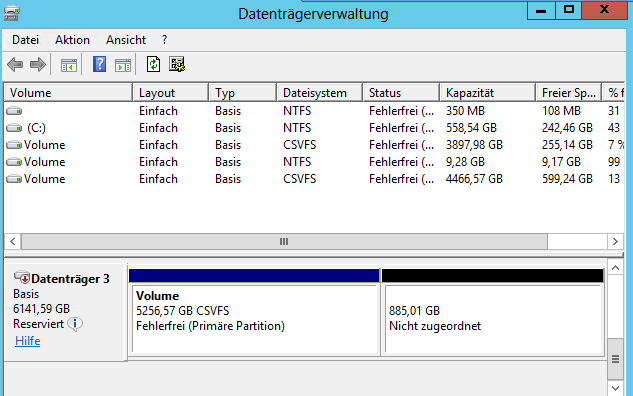
Task: Click the black unallocated space color bar
Action: [x=493, y=275]
